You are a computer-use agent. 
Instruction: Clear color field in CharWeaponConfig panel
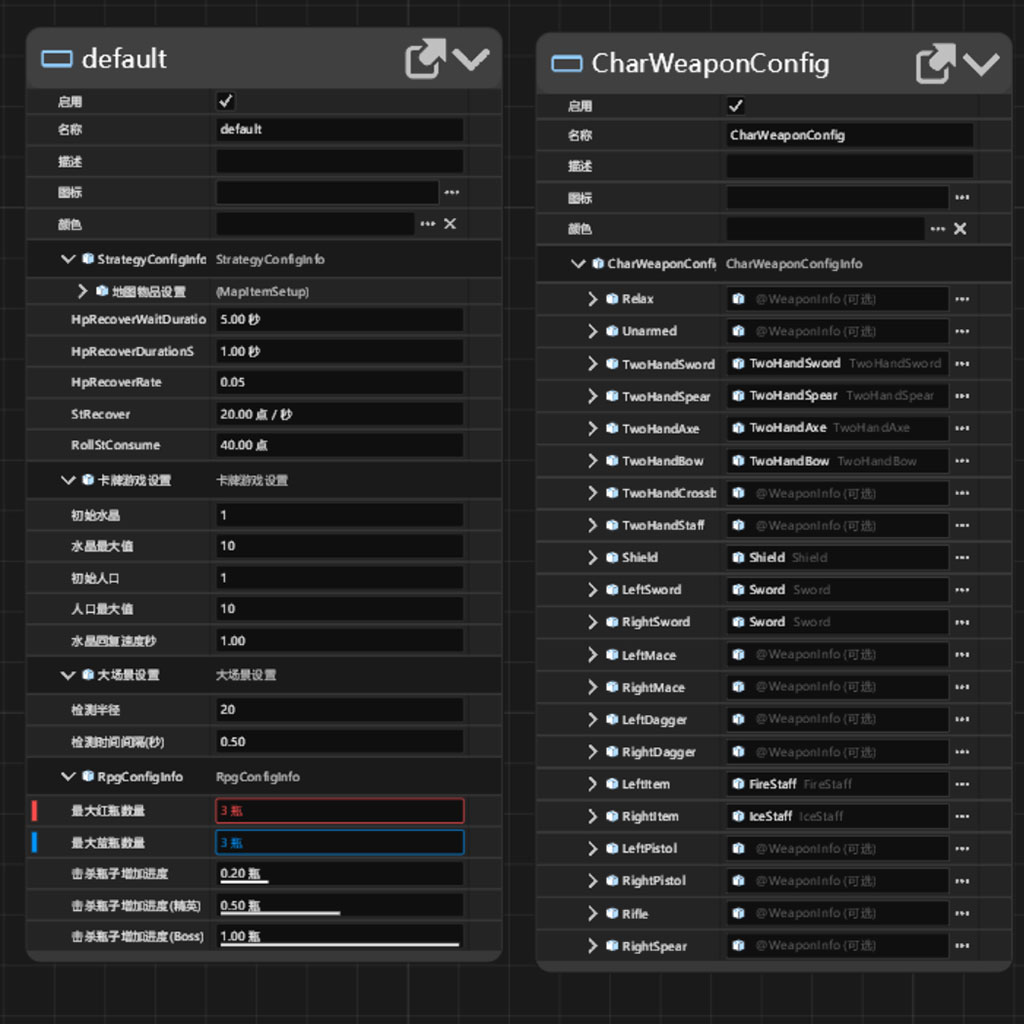pos(960,229)
